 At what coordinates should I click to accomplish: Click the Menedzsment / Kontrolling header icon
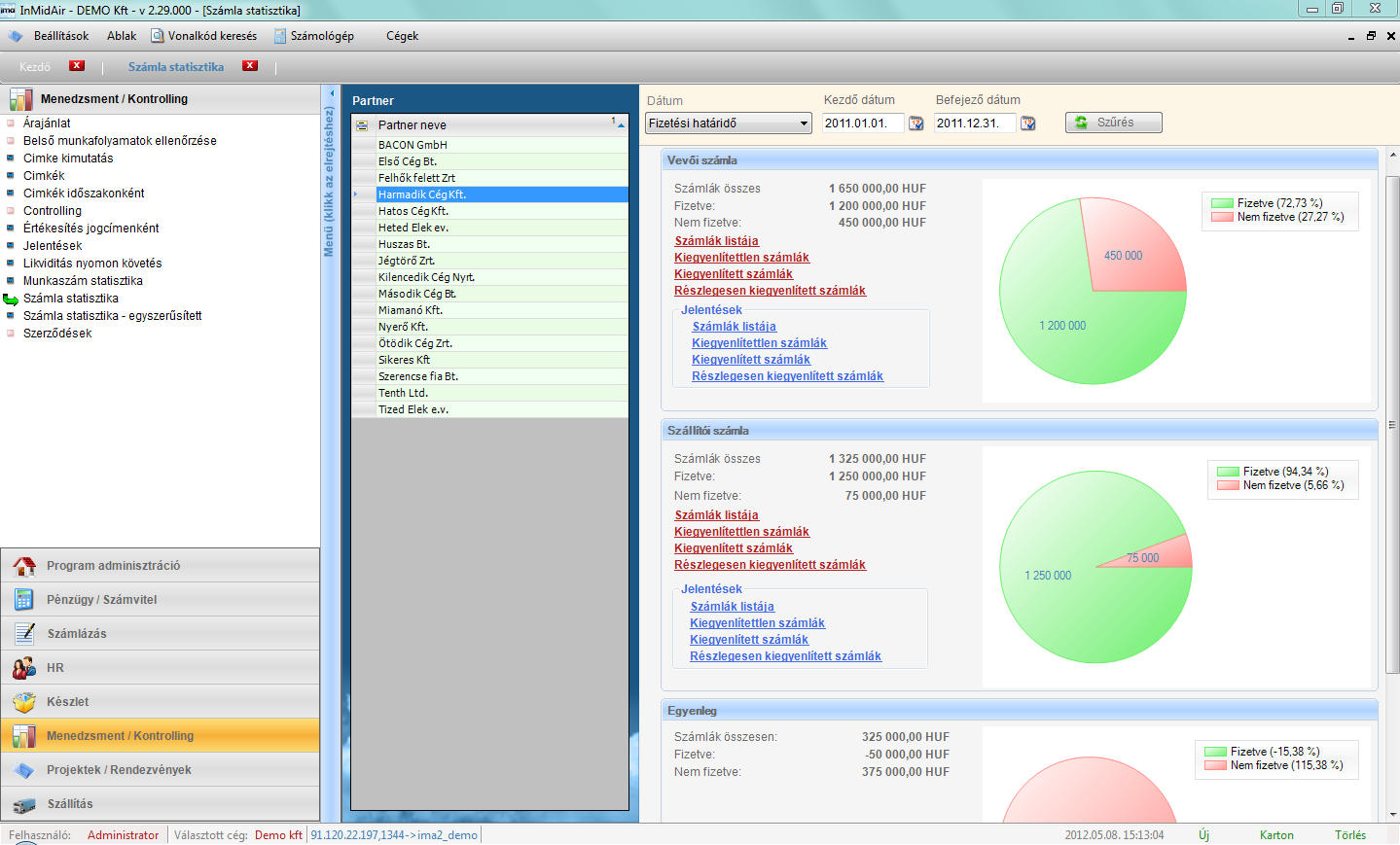click(x=20, y=99)
